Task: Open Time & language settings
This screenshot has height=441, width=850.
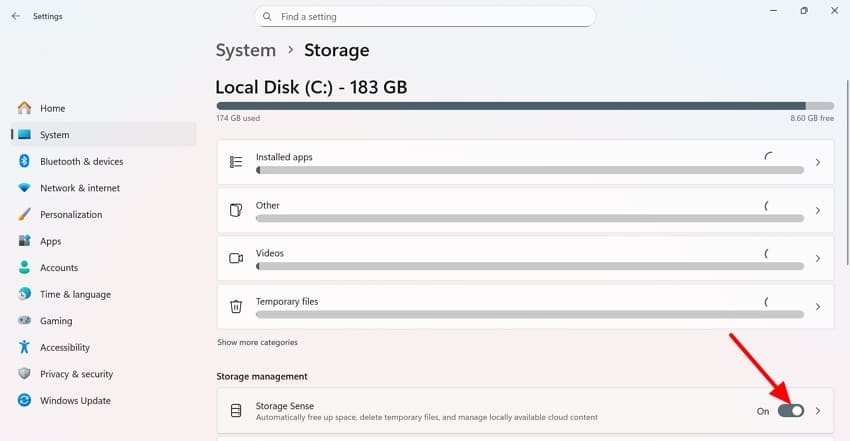Action: (104, 294)
